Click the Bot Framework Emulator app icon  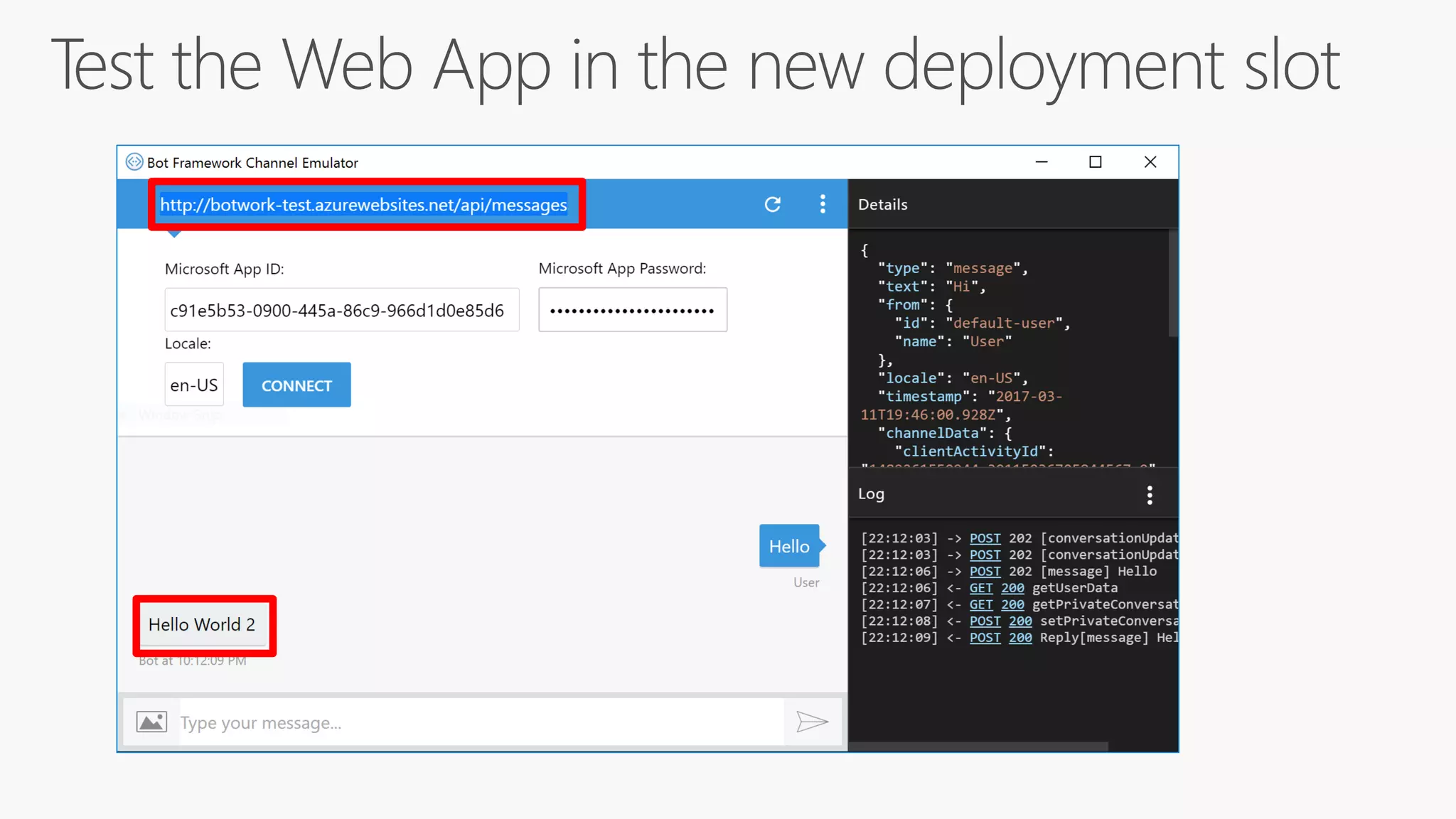134,162
